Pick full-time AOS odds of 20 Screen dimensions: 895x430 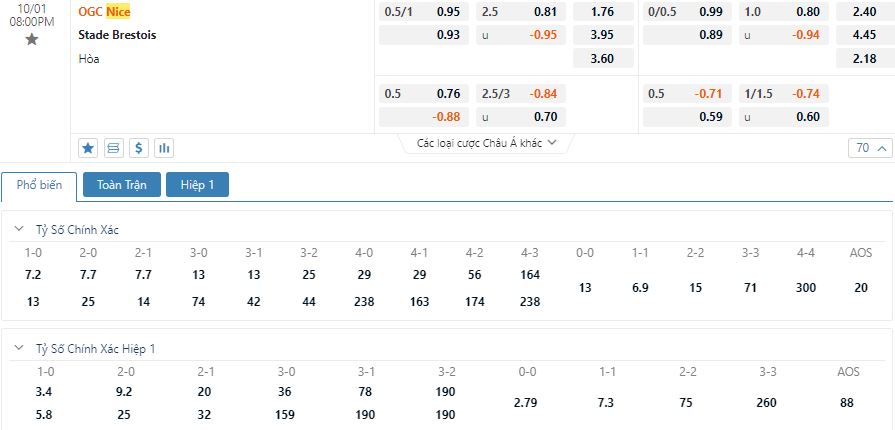[x=861, y=288]
